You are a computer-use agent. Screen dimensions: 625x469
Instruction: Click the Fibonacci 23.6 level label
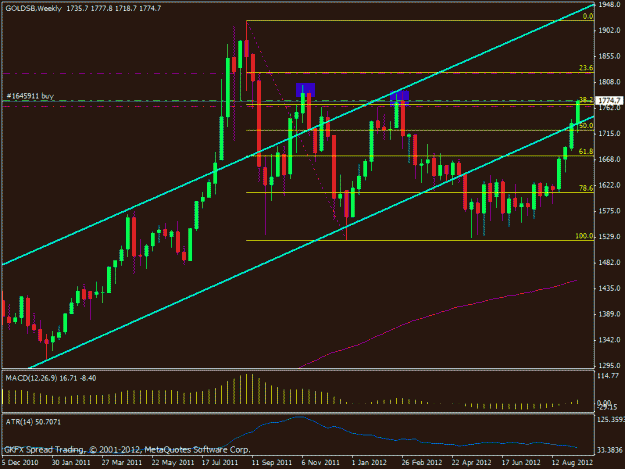click(x=586, y=68)
